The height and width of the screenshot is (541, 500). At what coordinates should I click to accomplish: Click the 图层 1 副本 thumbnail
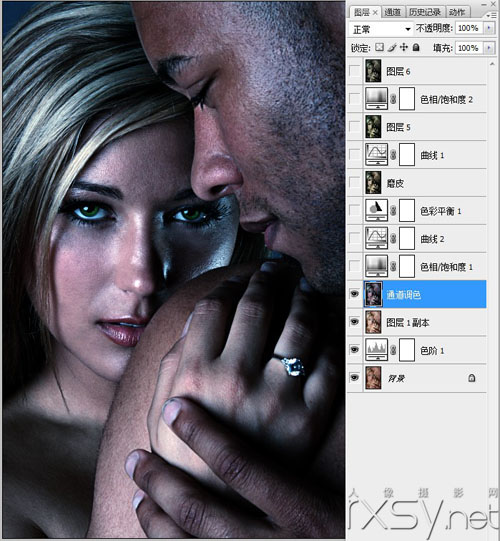coord(373,322)
